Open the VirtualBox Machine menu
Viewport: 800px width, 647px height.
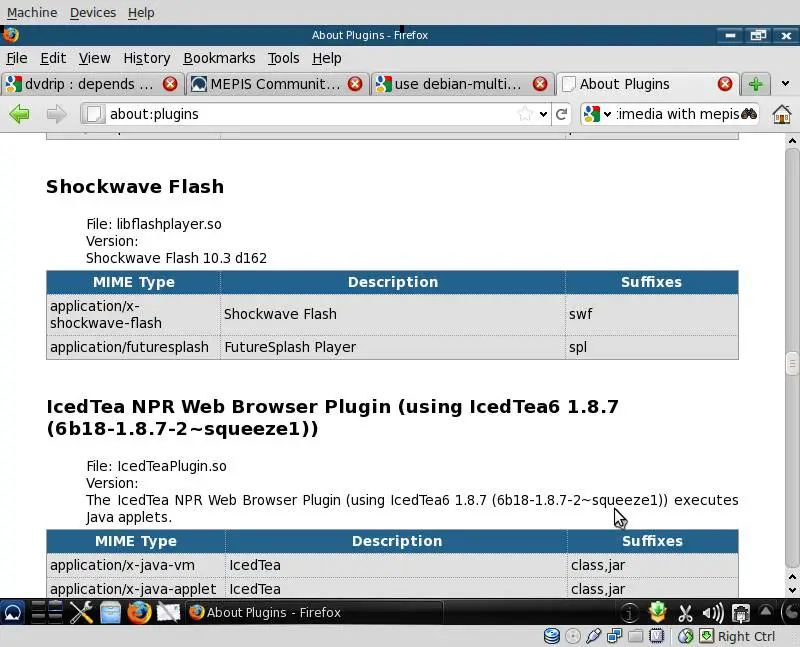(x=32, y=12)
